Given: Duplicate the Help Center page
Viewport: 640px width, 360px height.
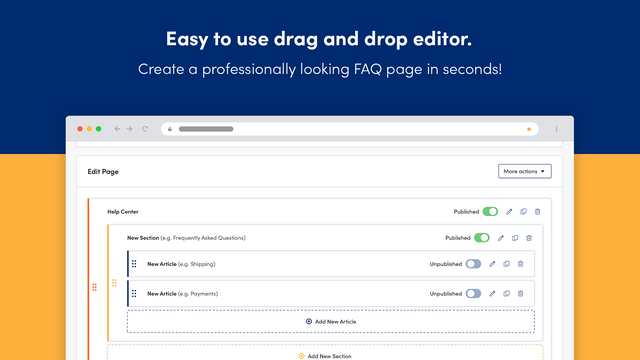Looking at the screenshot, I should coord(523,211).
